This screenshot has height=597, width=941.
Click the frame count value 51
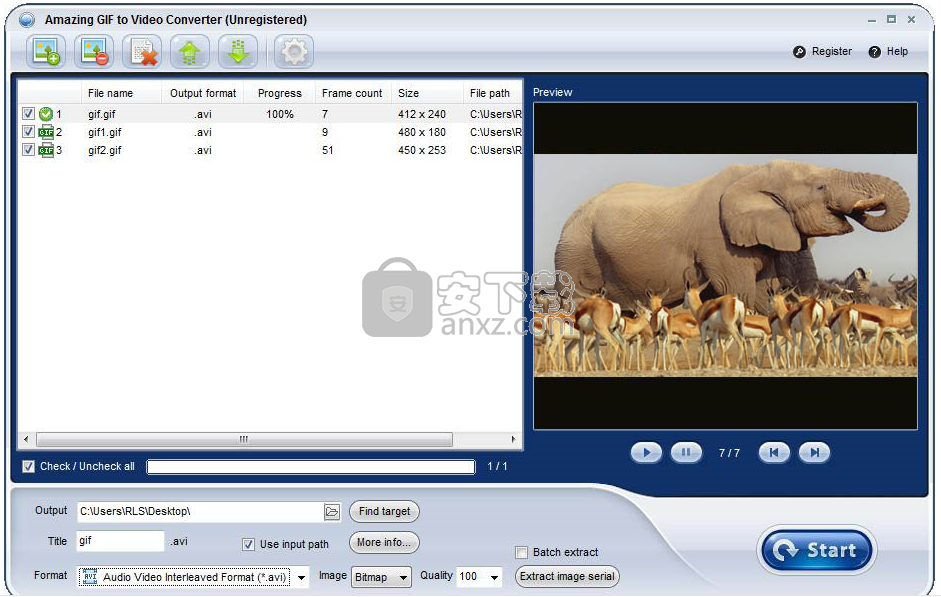(x=327, y=150)
